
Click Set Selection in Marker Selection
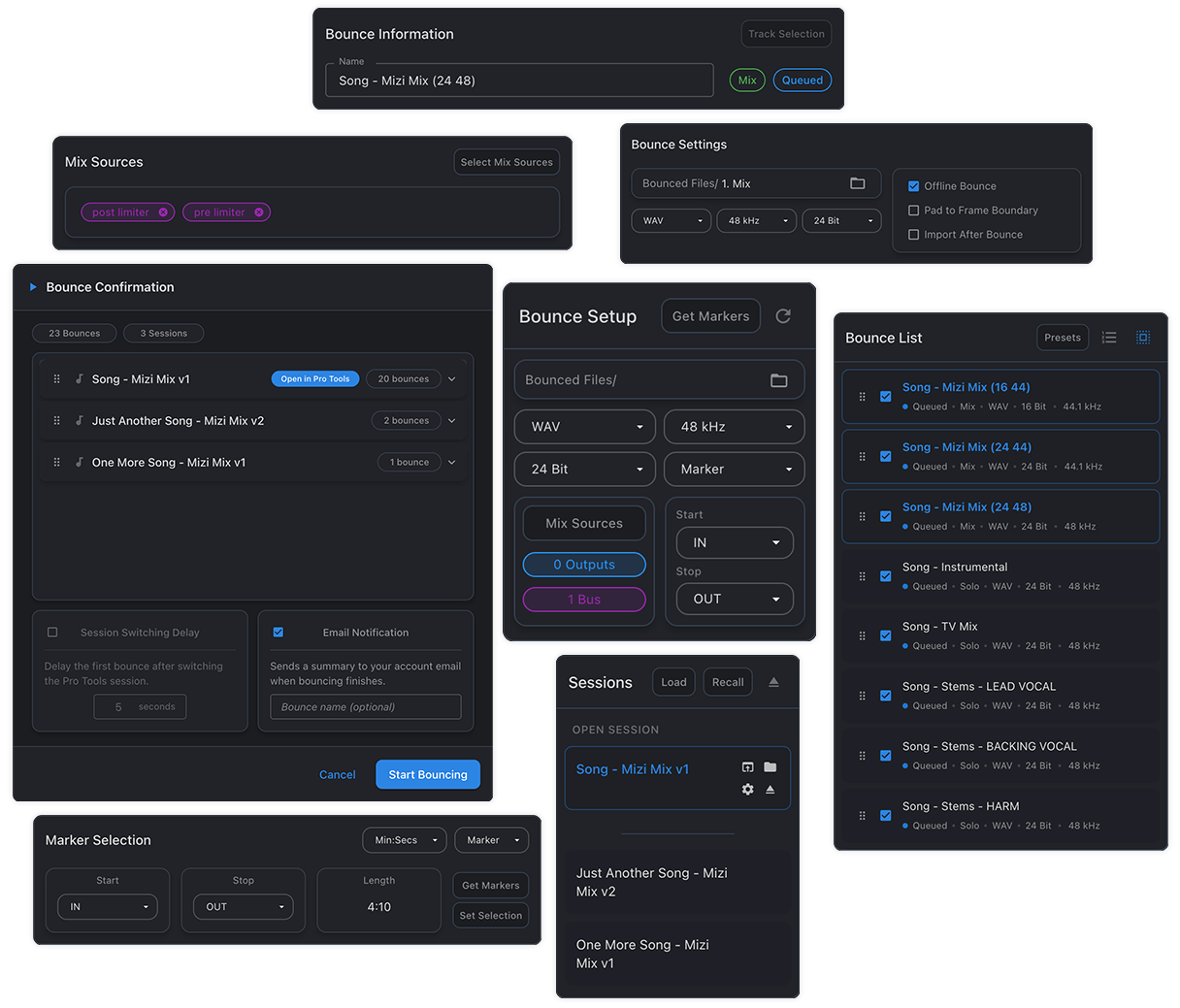tap(491, 916)
